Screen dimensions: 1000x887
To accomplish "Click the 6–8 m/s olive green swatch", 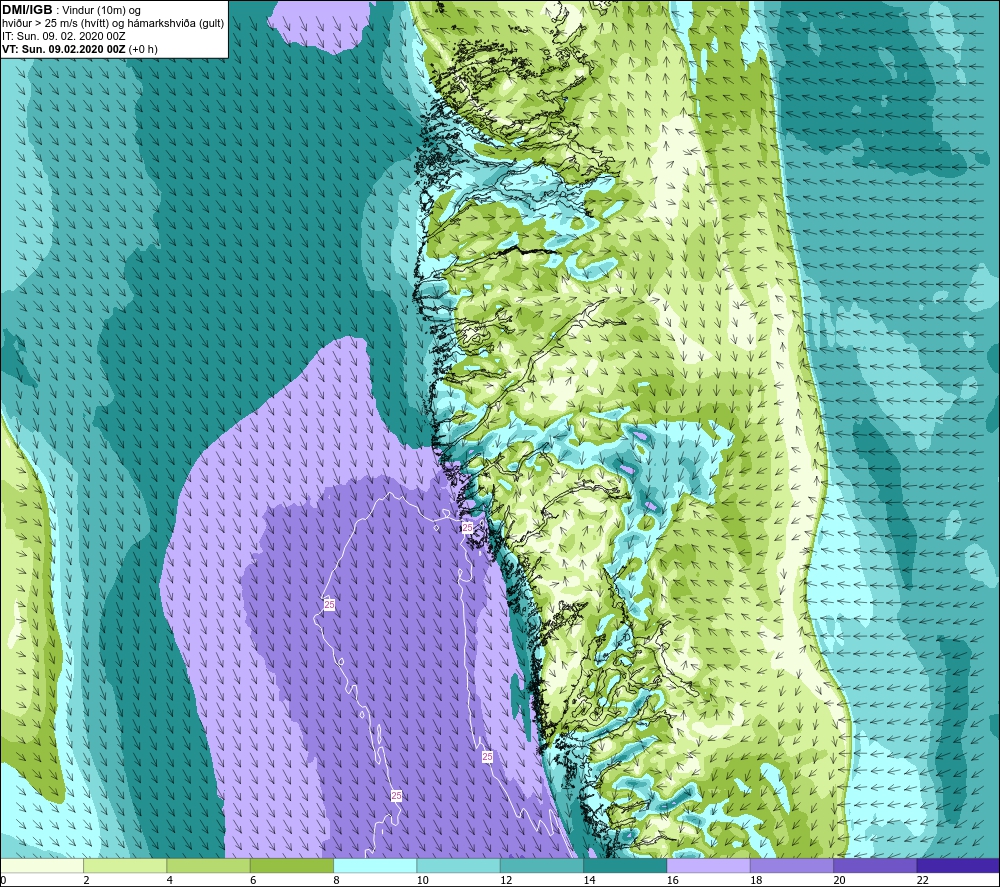I will click(291, 865).
